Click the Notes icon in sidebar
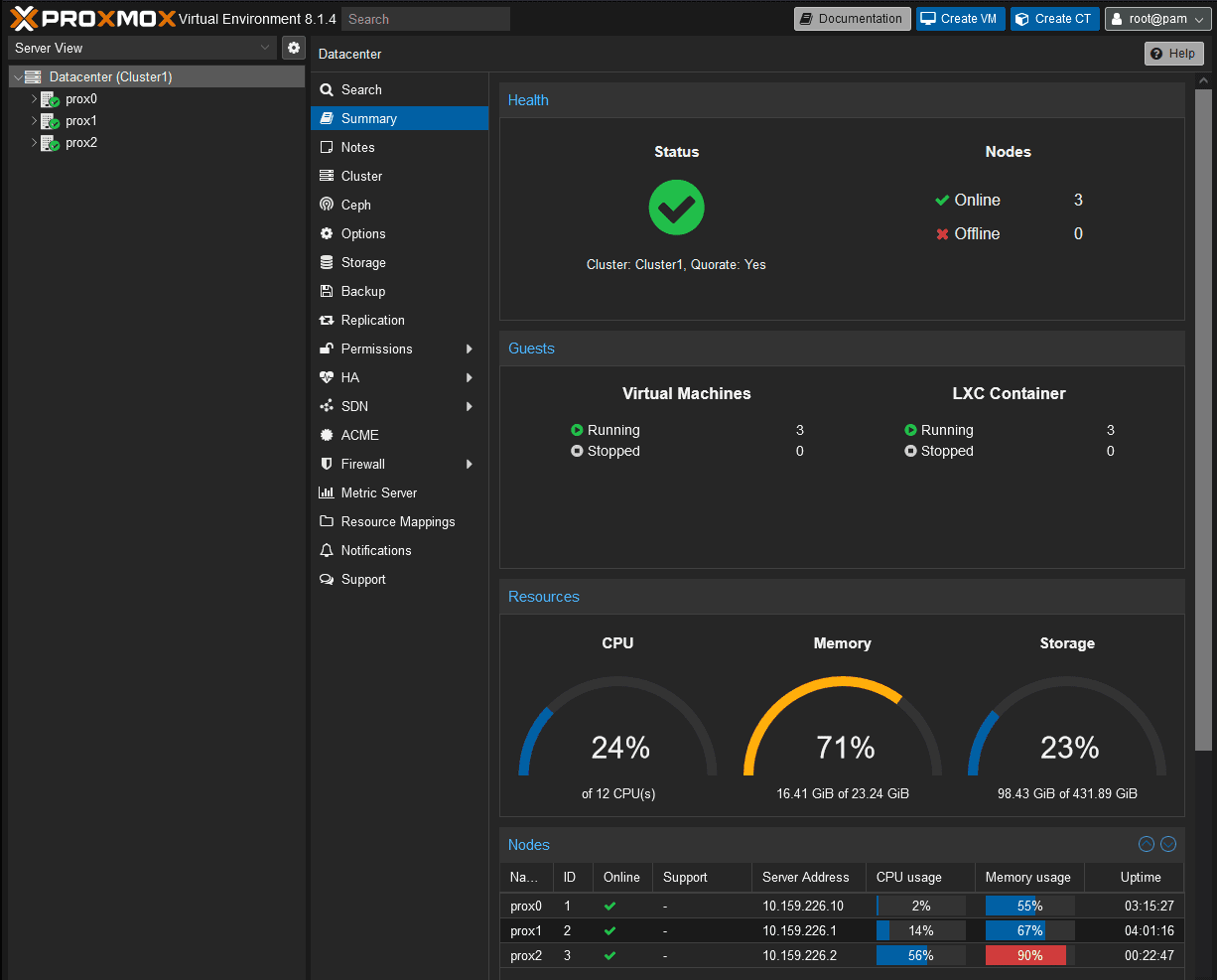 pyautogui.click(x=327, y=147)
